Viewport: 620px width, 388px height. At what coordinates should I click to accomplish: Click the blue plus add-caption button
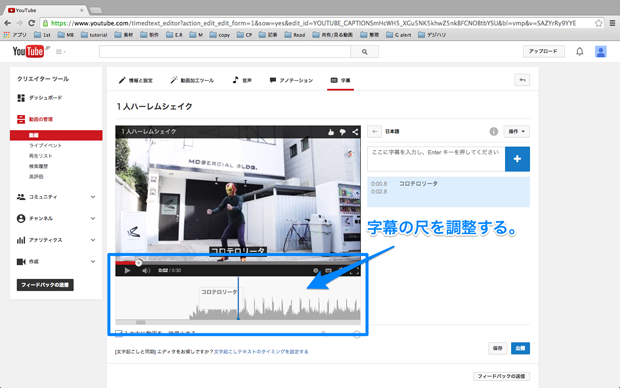point(517,159)
